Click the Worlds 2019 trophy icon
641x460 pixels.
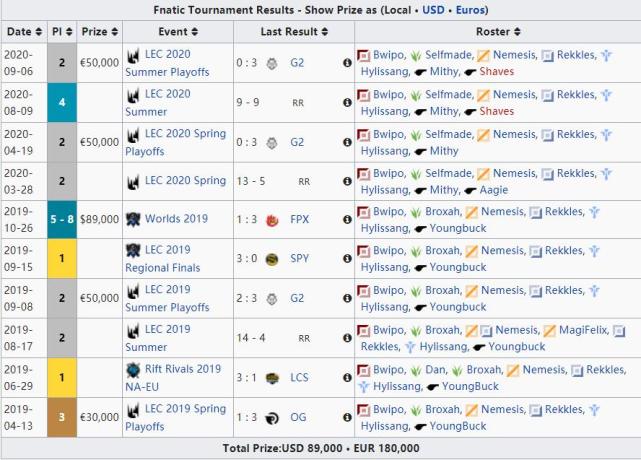pyautogui.click(x=133, y=220)
